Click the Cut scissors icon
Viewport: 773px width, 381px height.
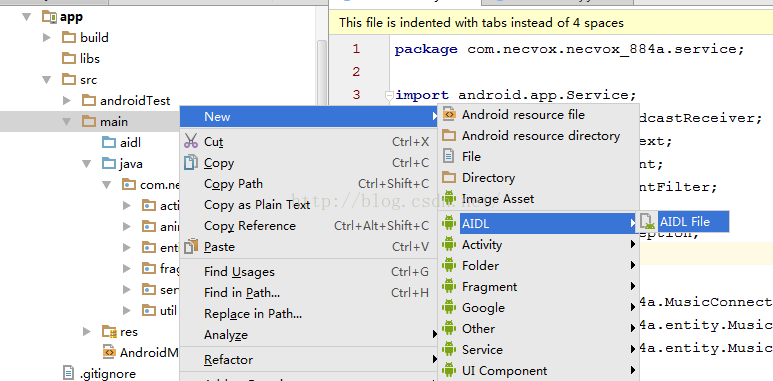pos(191,141)
